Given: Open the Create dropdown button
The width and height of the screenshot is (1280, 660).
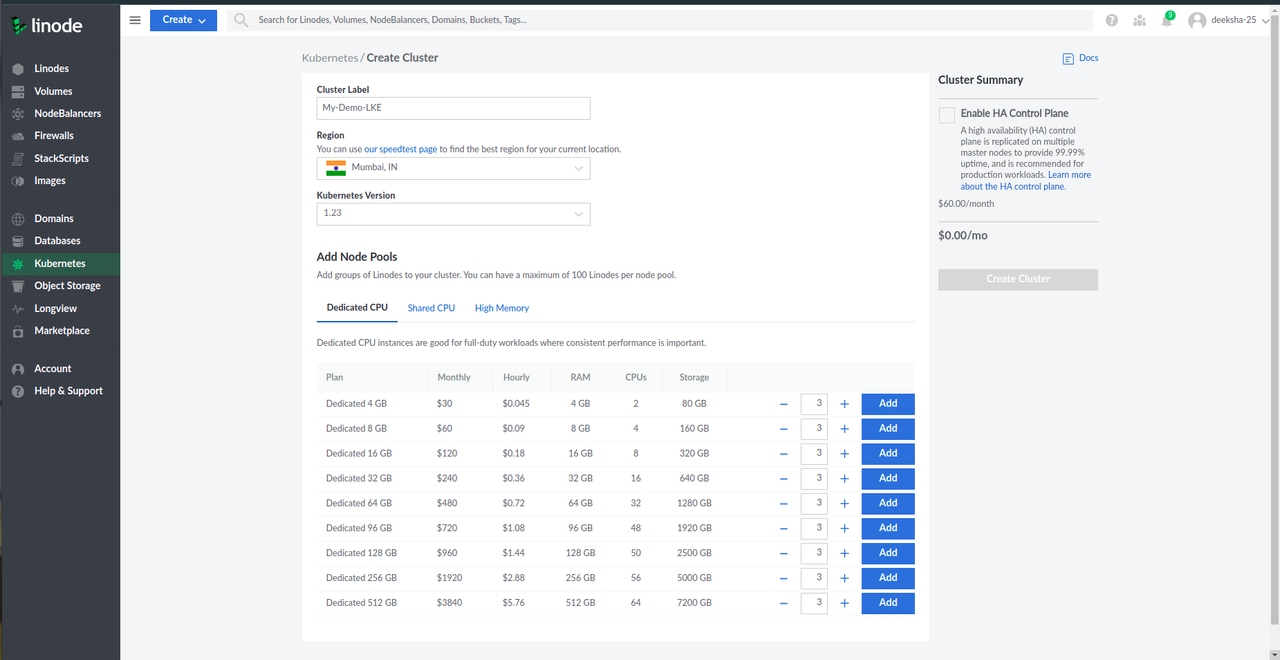Looking at the screenshot, I should [183, 20].
